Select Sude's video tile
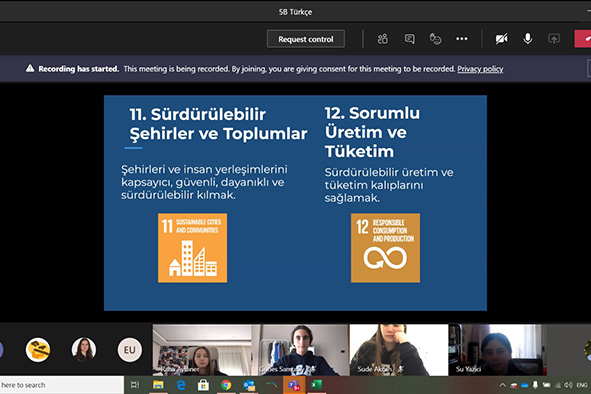 pos(399,350)
